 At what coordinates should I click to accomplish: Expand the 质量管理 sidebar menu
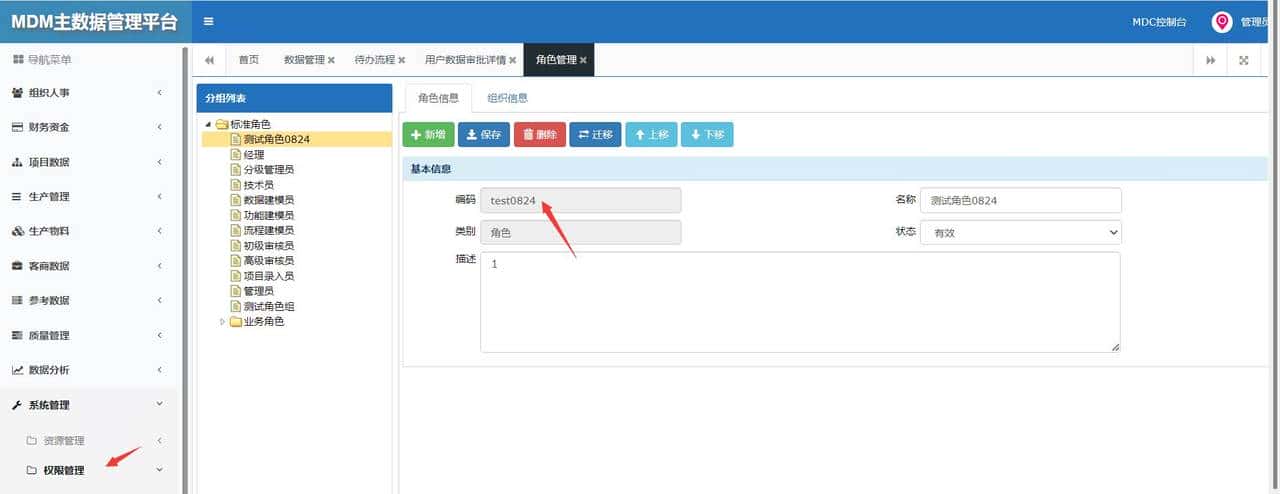click(x=88, y=335)
